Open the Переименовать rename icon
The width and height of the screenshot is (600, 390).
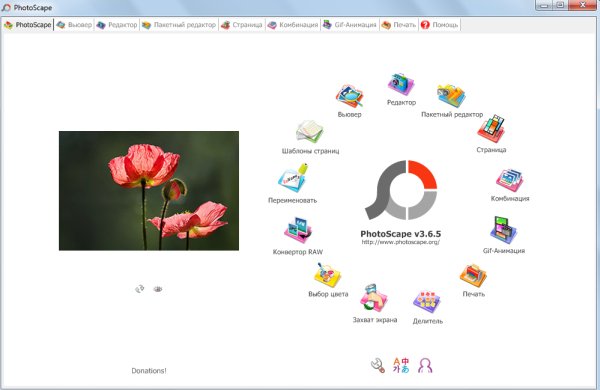[x=293, y=178]
